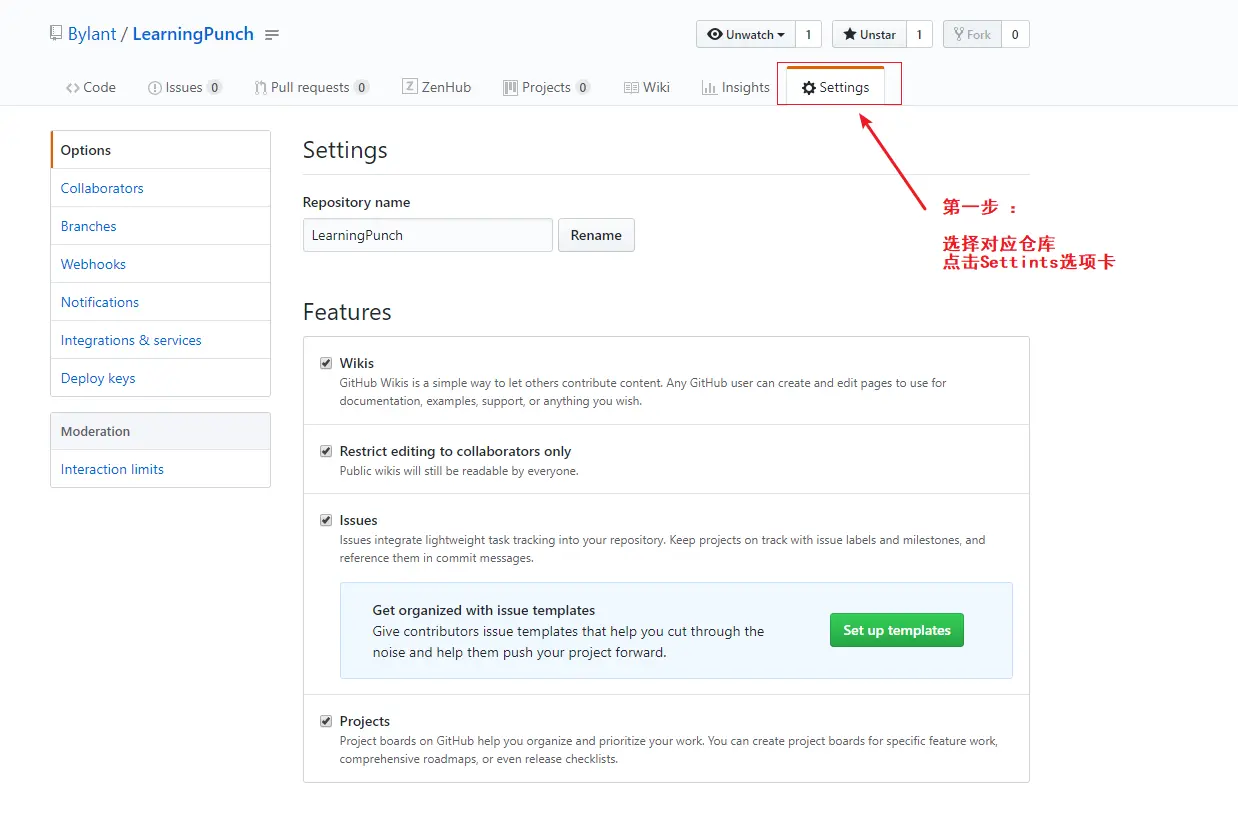Click the Insights bar chart icon
Image resolution: width=1238 pixels, height=831 pixels.
(x=709, y=87)
